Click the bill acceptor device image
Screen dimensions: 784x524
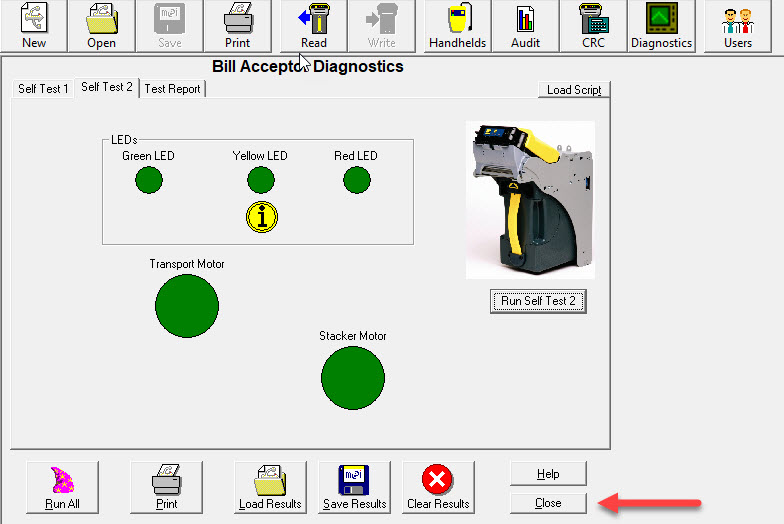530,200
